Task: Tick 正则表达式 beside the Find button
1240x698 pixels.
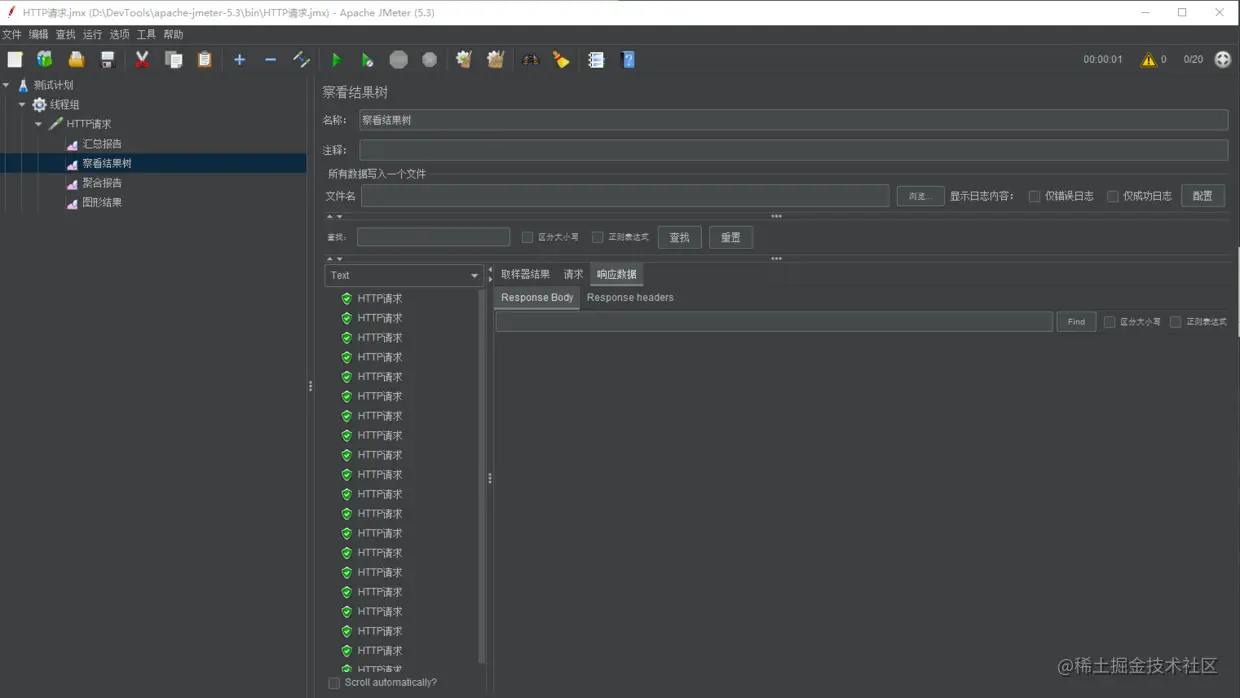Action: click(1175, 322)
